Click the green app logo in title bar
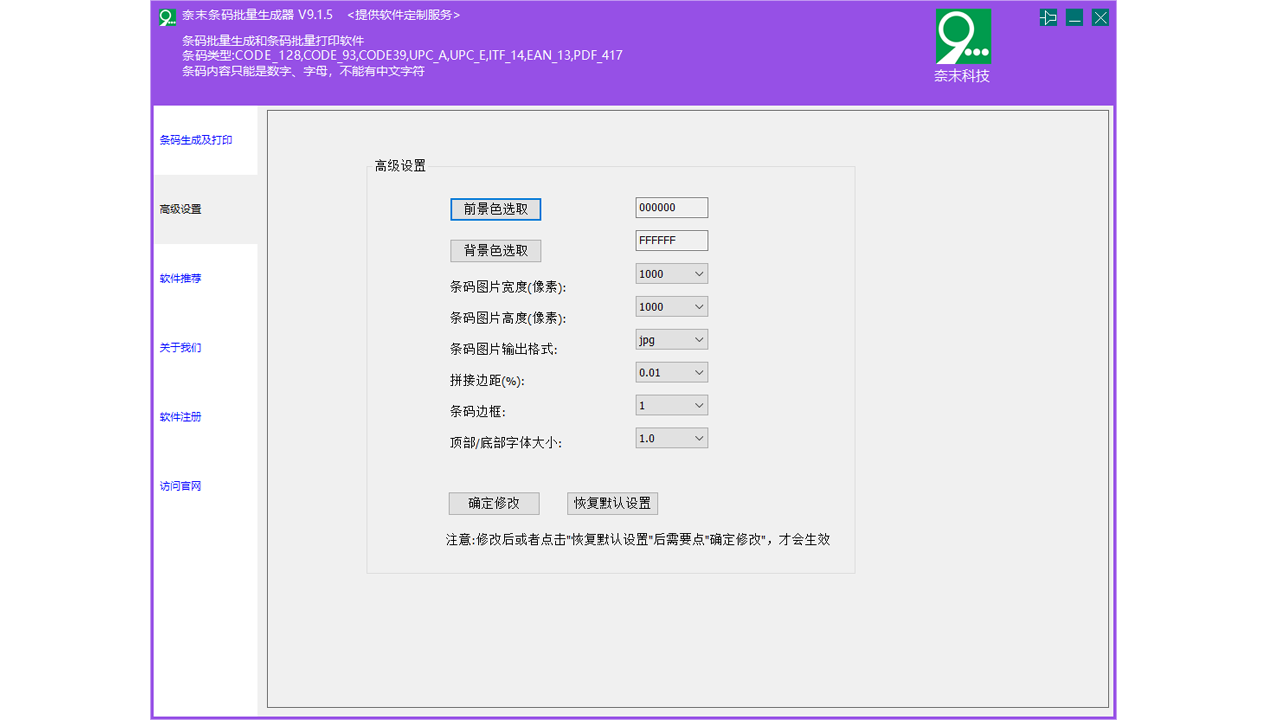Image resolution: width=1280 pixels, height=720 pixels. click(x=167, y=17)
